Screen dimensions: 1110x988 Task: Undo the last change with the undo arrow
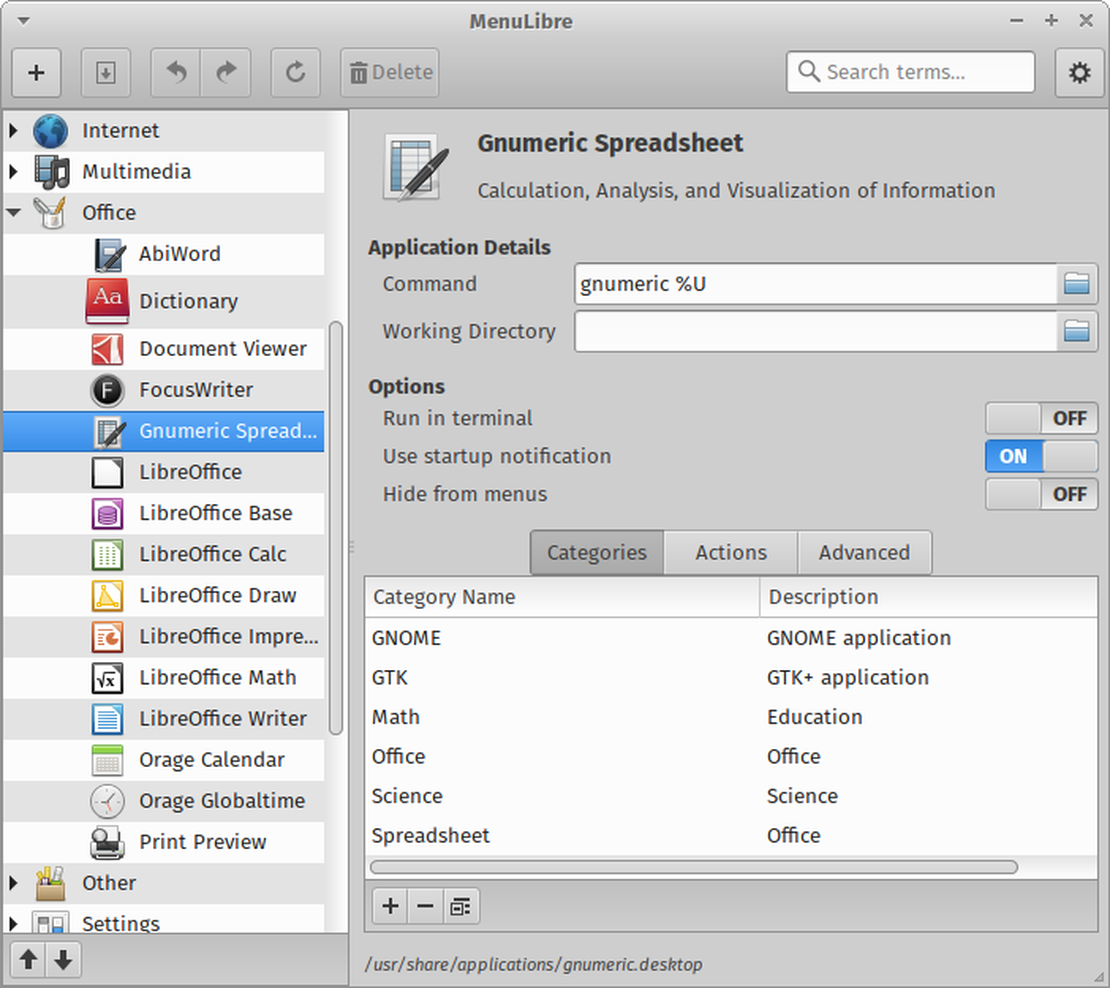coord(174,72)
